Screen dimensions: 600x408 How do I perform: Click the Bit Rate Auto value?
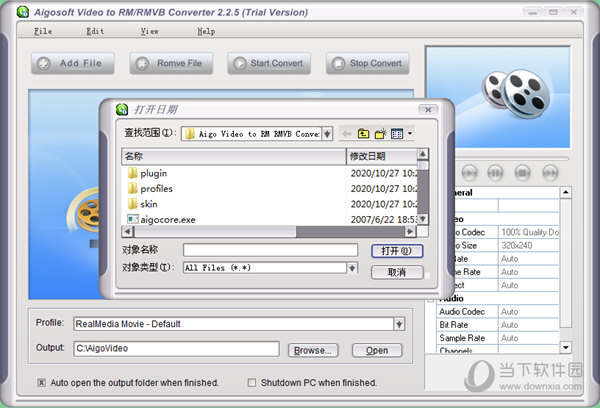point(528,325)
